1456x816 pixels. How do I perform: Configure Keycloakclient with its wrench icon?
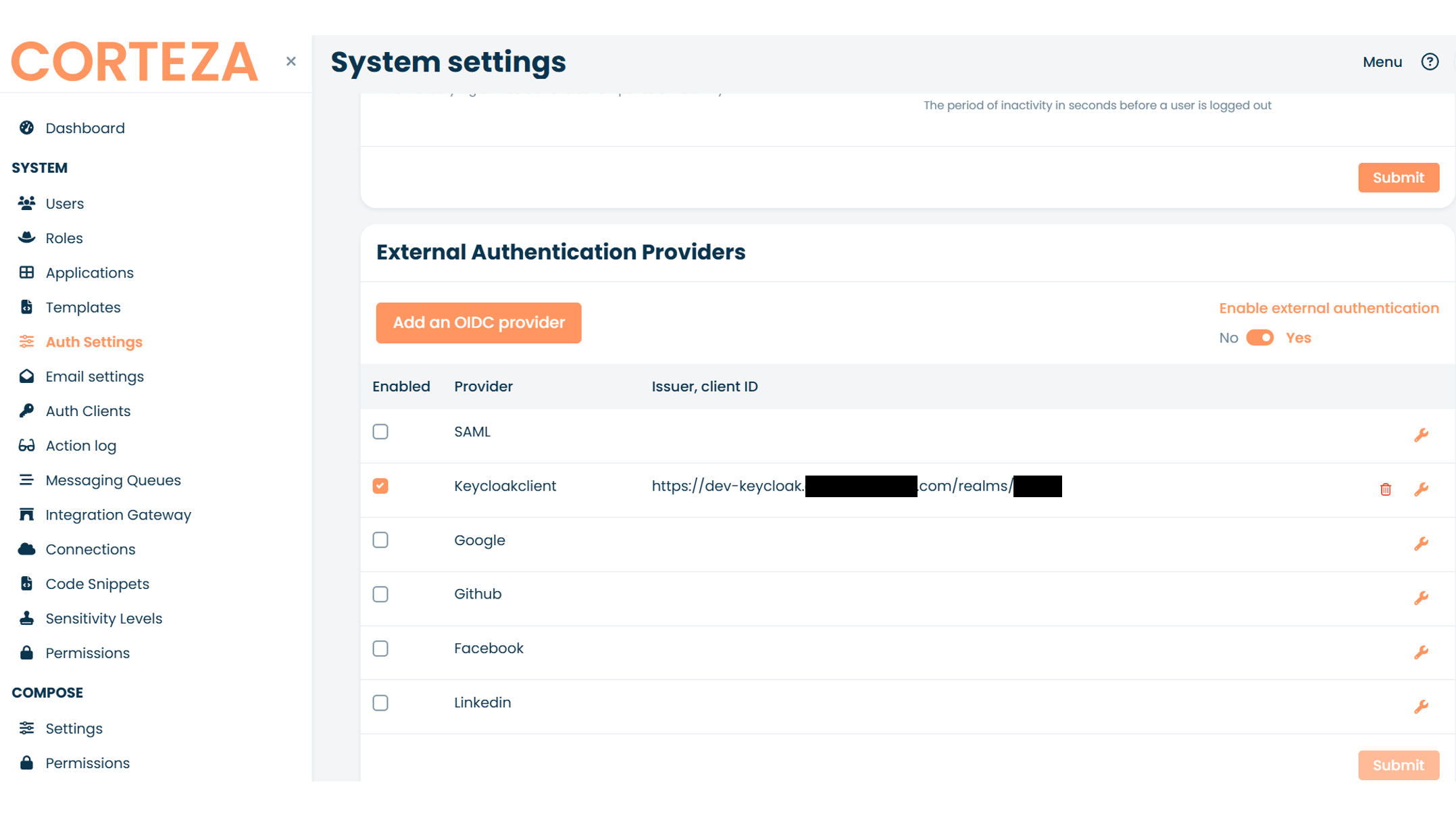point(1422,488)
